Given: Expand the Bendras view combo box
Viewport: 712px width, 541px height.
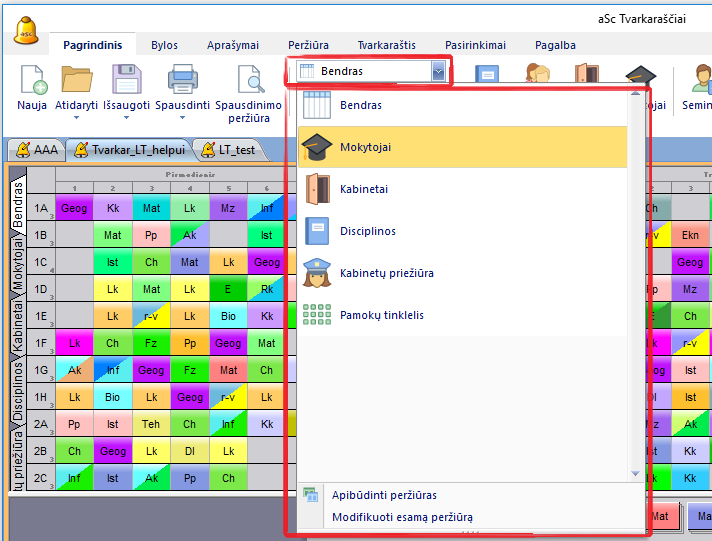Looking at the screenshot, I should click(437, 71).
